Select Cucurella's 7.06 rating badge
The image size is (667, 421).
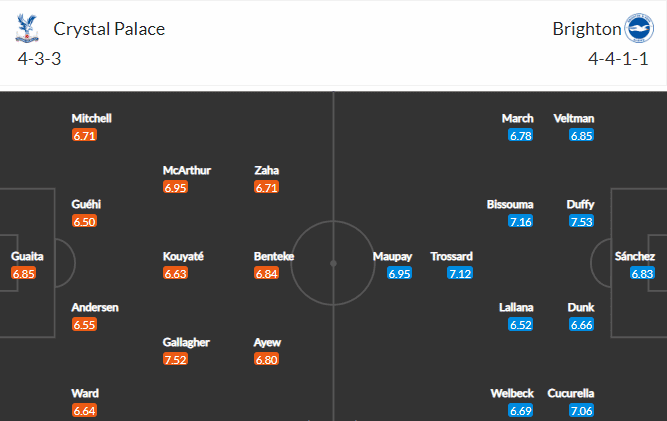pyautogui.click(x=581, y=411)
